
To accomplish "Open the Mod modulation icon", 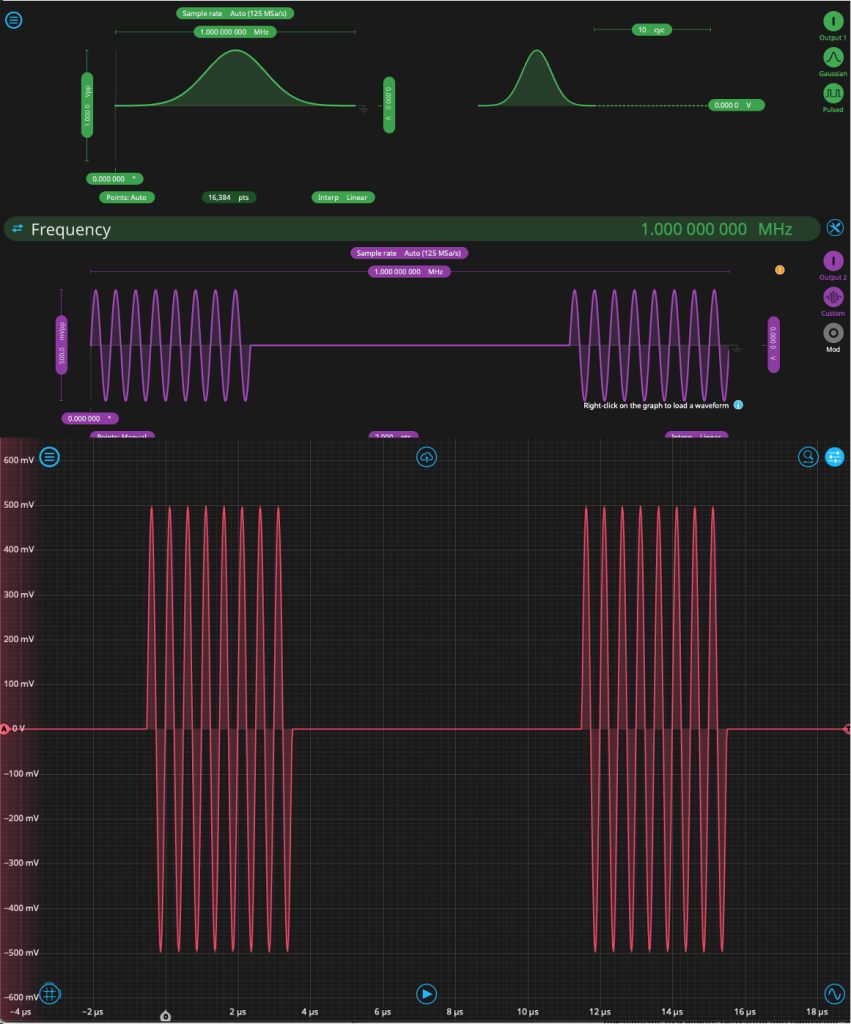I will click(x=833, y=333).
